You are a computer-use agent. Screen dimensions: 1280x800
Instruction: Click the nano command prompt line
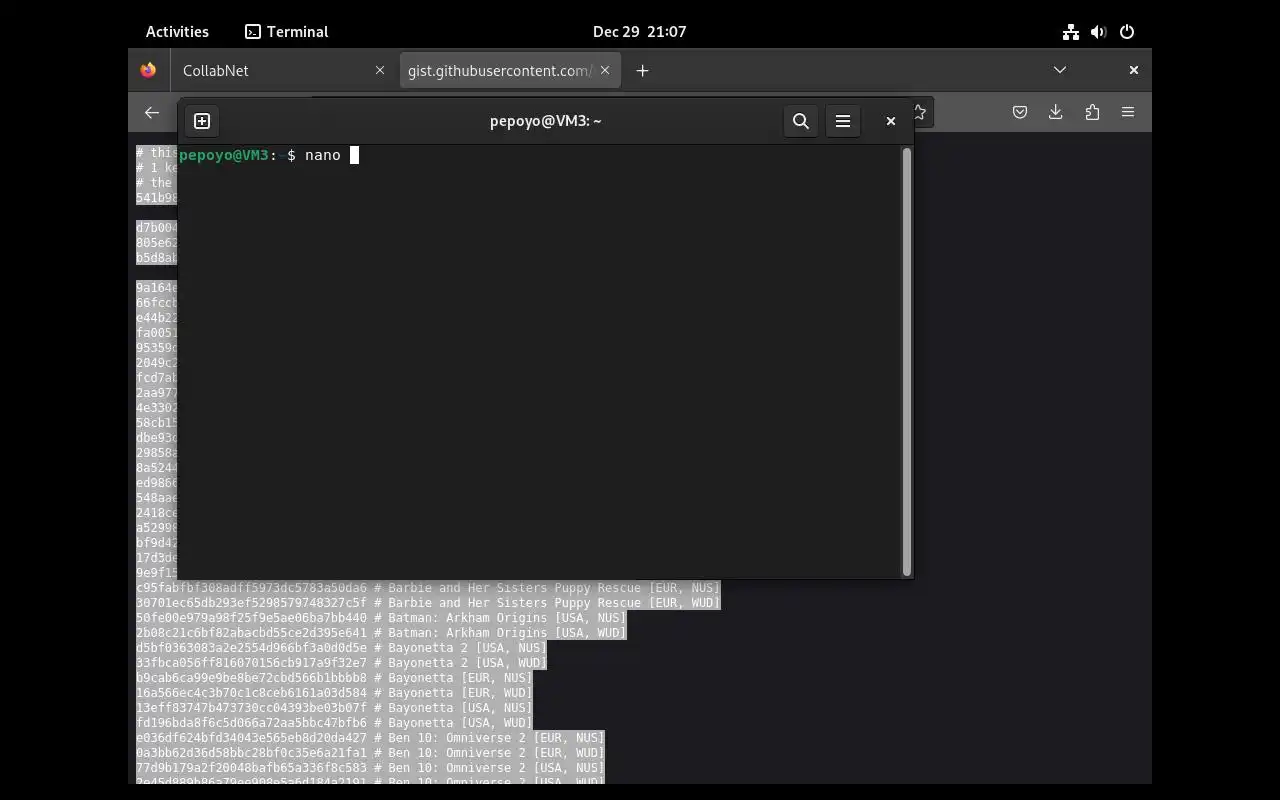(x=270, y=155)
